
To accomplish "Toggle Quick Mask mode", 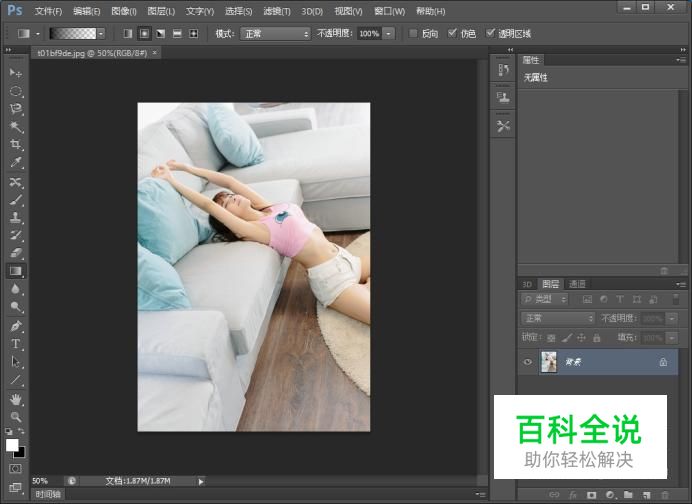I will tap(15, 468).
